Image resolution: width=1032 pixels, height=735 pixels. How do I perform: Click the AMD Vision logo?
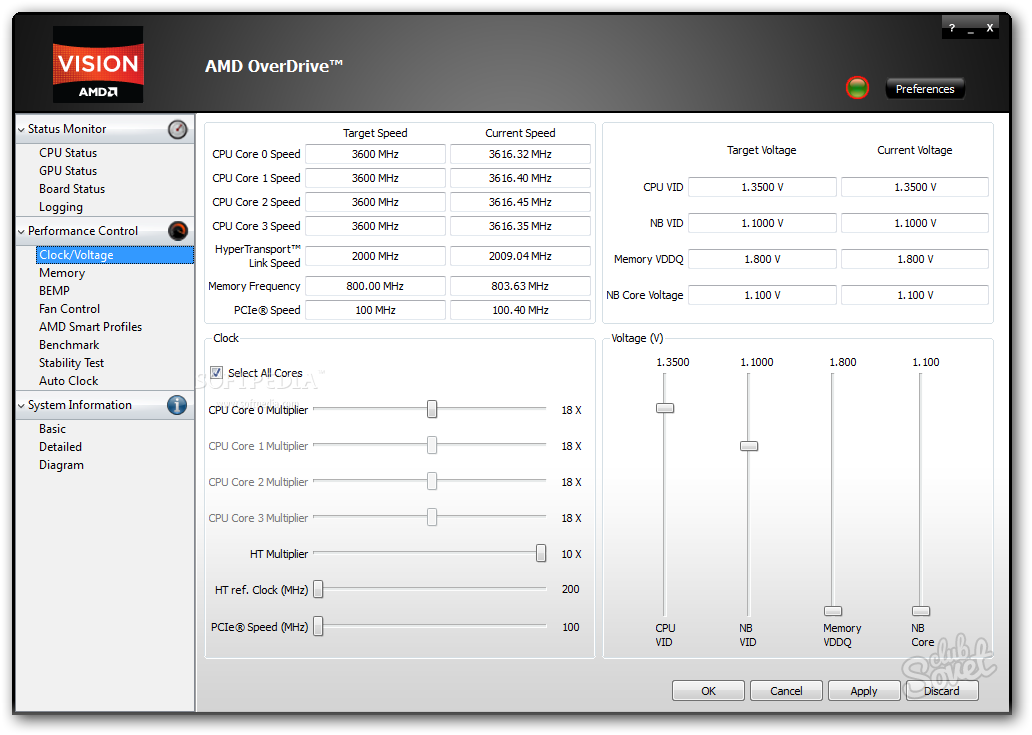coord(98,64)
